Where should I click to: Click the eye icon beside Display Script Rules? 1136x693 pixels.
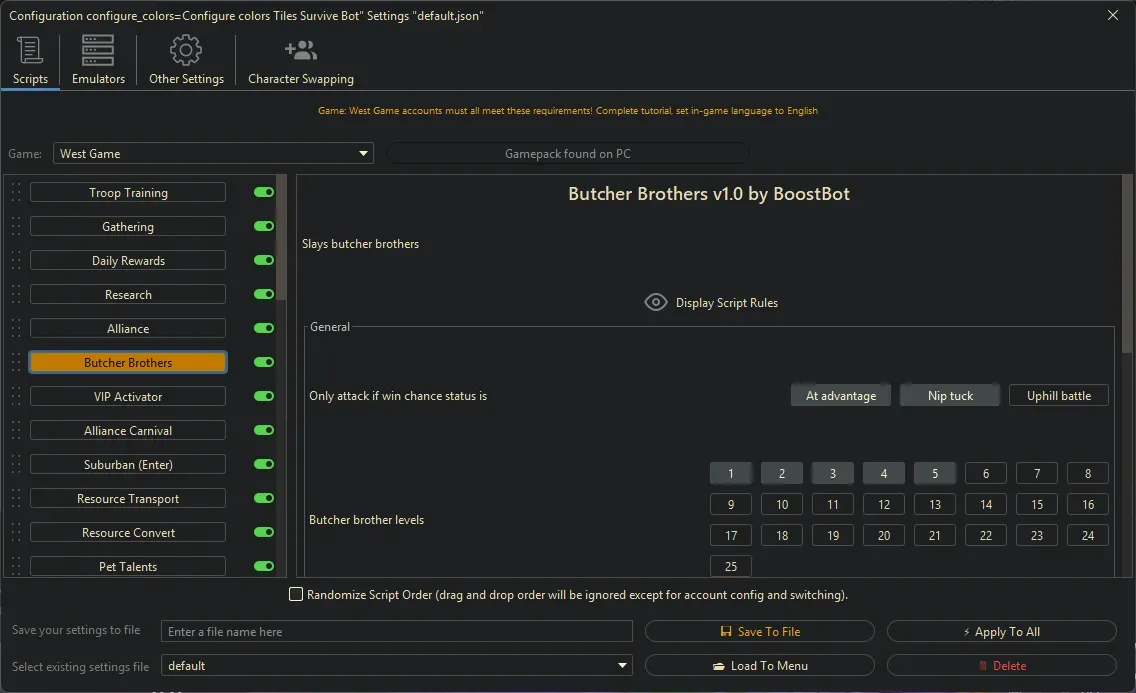point(656,302)
